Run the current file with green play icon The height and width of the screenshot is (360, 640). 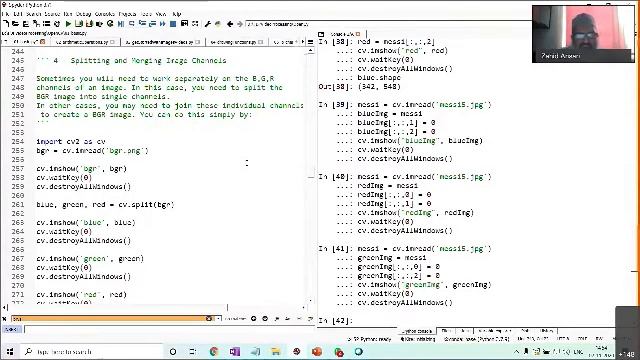(68, 24)
